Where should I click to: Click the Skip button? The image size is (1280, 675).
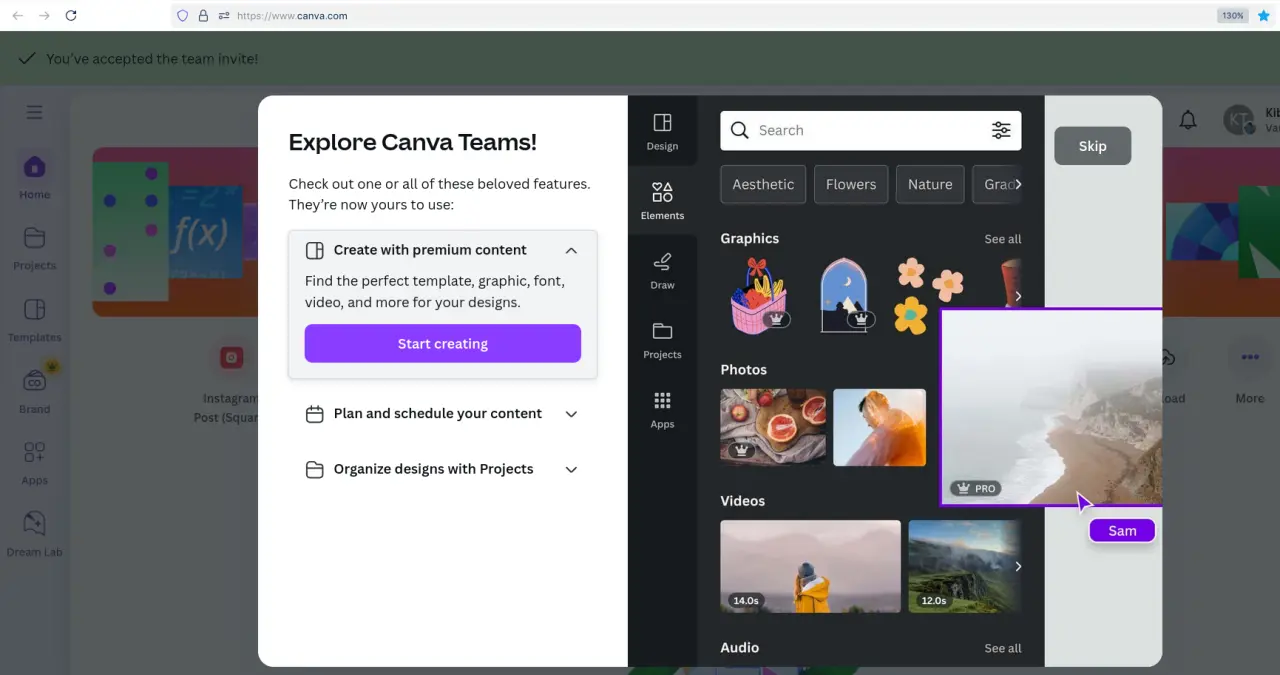click(1092, 146)
